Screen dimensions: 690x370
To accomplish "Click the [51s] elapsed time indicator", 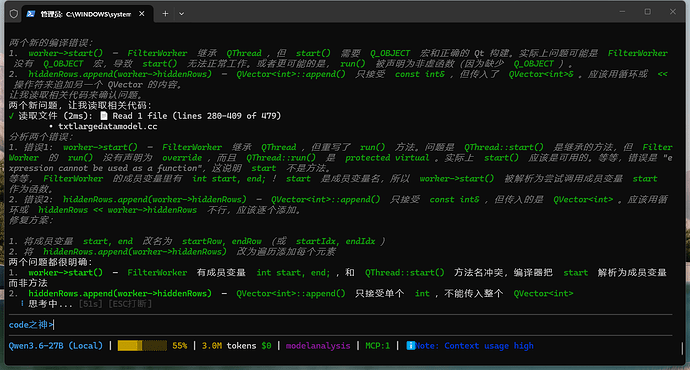I will (90, 304).
